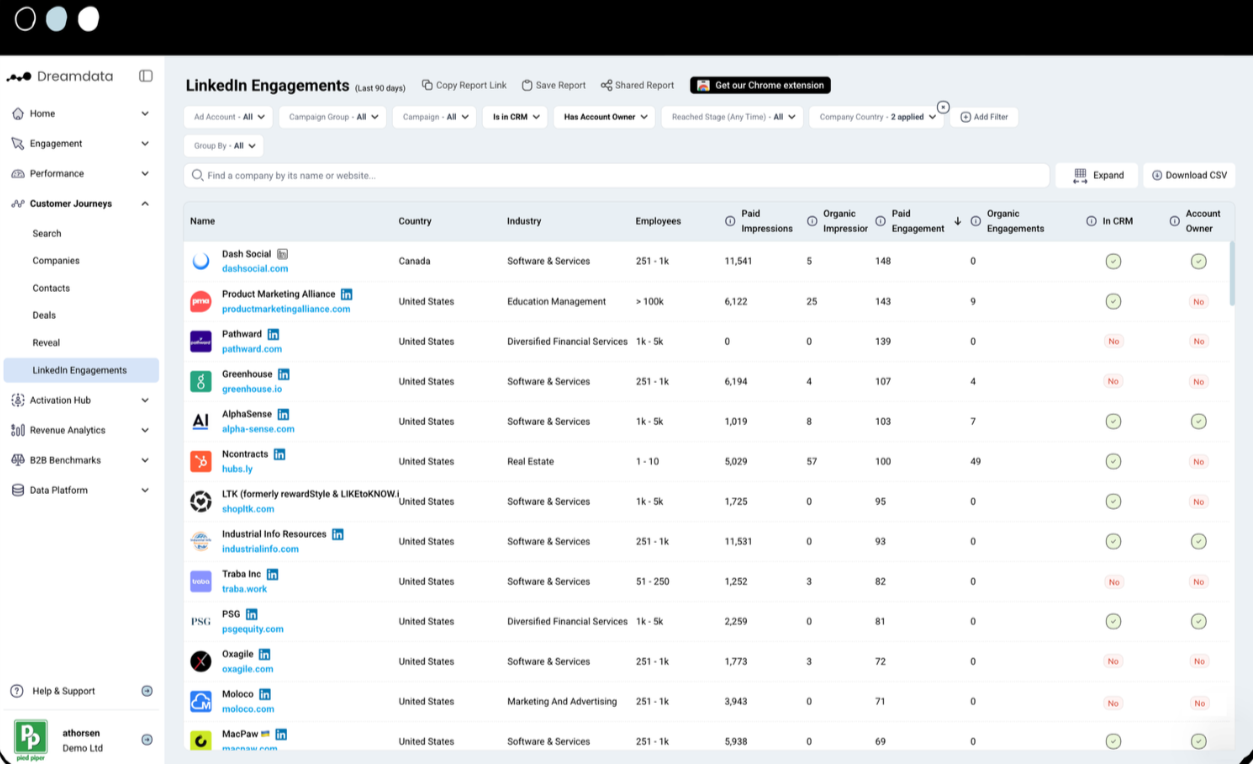
Task: Collapse the sidebar panel icon next to Dreamdata
Action: coord(146,76)
